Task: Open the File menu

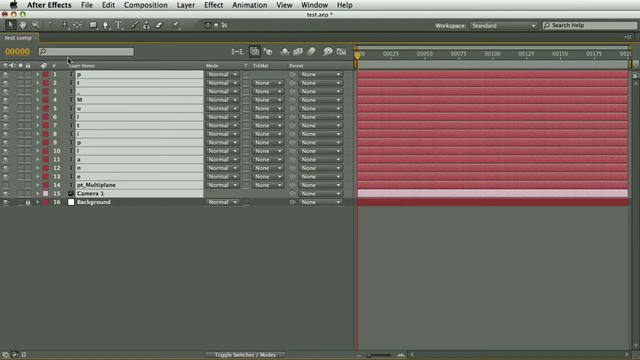Action: (x=87, y=5)
